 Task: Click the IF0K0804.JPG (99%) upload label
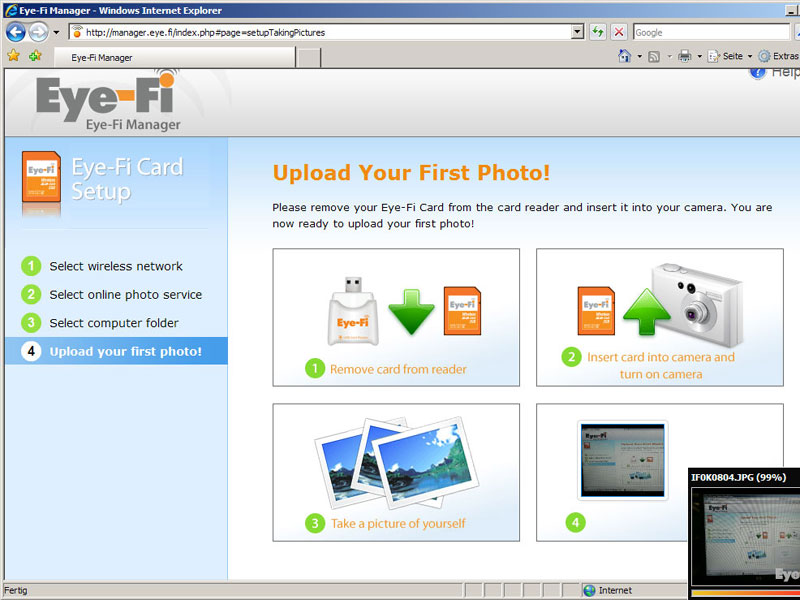pyautogui.click(x=738, y=478)
